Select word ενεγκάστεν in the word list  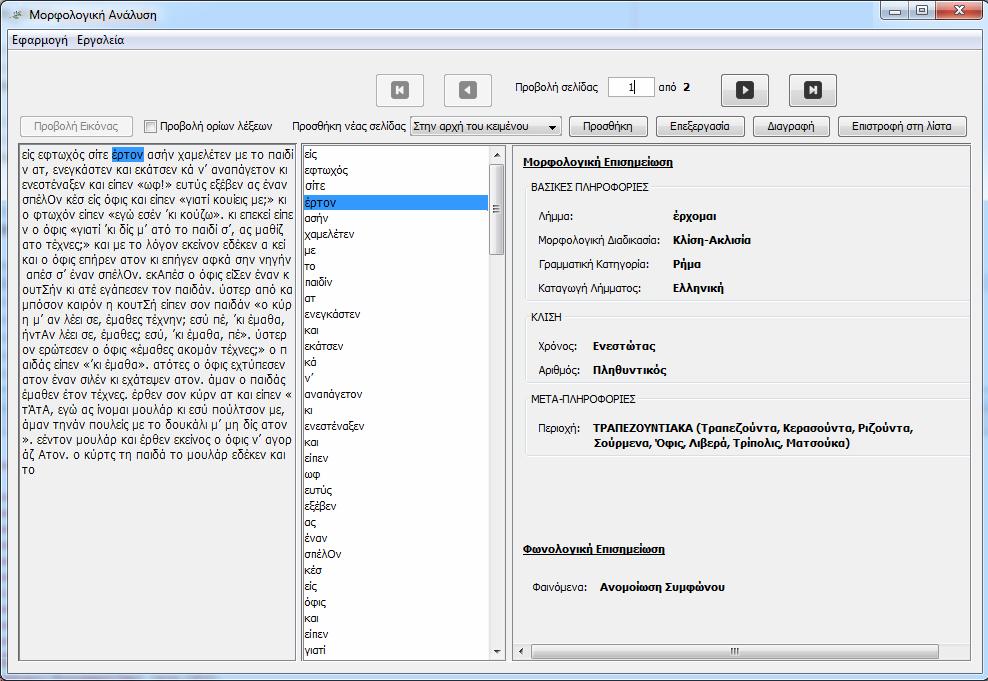(x=332, y=314)
